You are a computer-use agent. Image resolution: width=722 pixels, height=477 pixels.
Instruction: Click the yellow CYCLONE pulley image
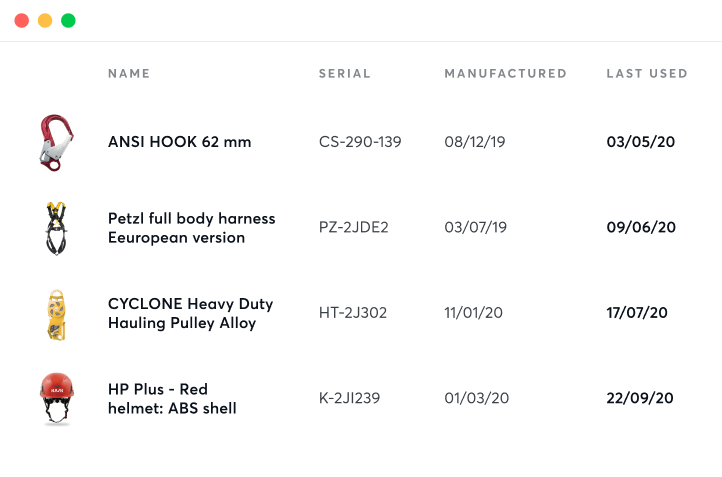pyautogui.click(x=52, y=313)
